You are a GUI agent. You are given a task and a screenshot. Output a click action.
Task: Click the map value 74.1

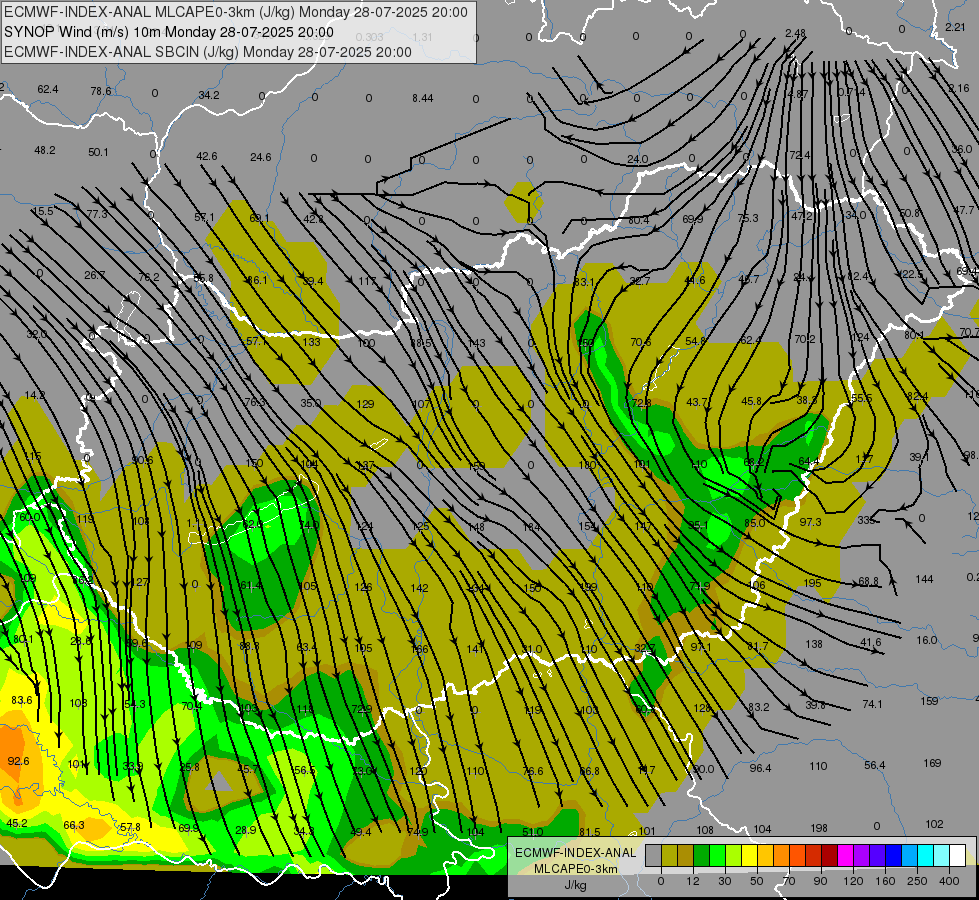(x=872, y=704)
